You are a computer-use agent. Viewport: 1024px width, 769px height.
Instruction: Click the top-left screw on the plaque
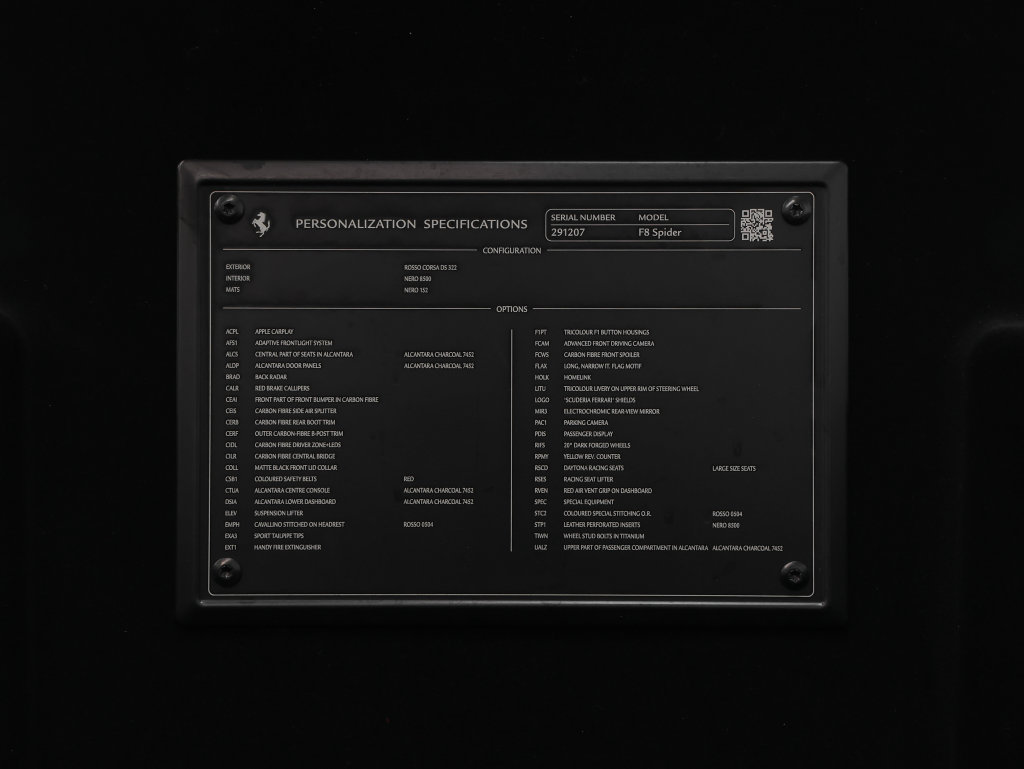(x=229, y=209)
